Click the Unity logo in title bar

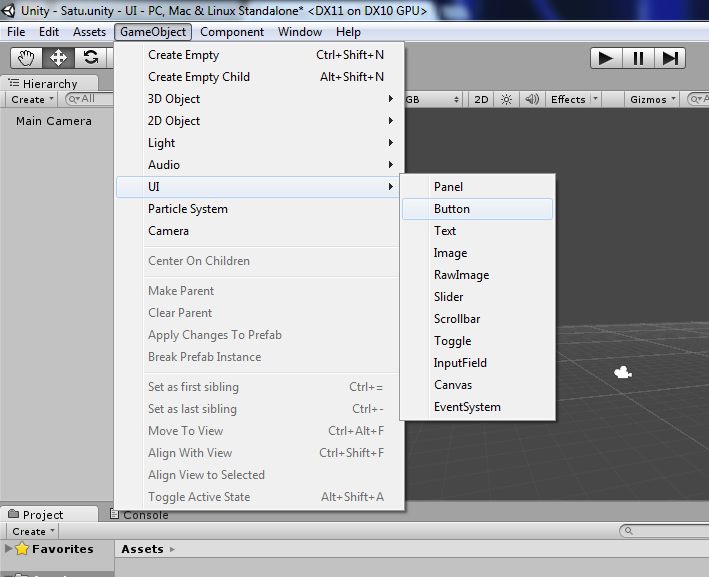[9, 10]
